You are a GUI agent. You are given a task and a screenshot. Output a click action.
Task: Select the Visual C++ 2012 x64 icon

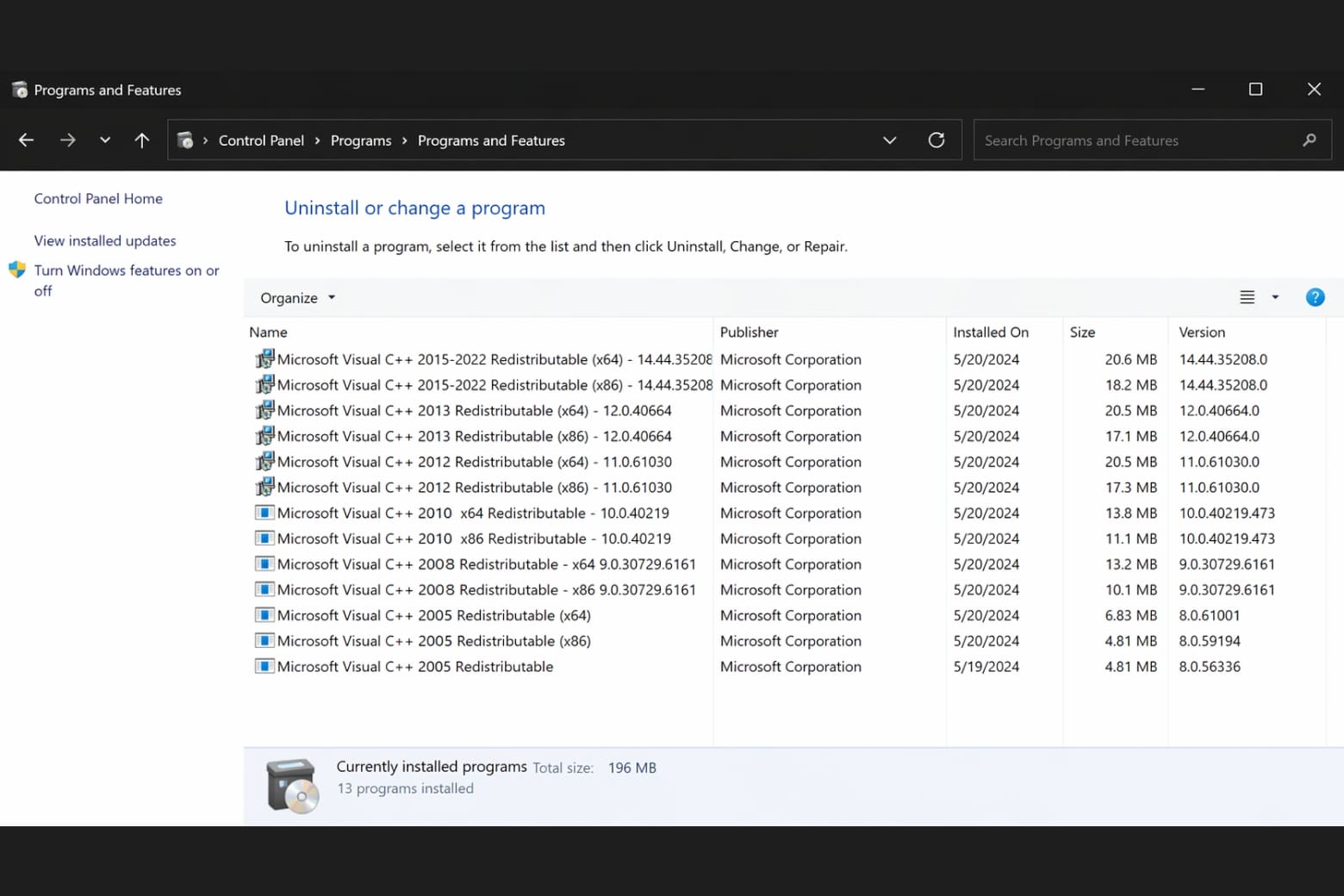pyautogui.click(x=264, y=461)
